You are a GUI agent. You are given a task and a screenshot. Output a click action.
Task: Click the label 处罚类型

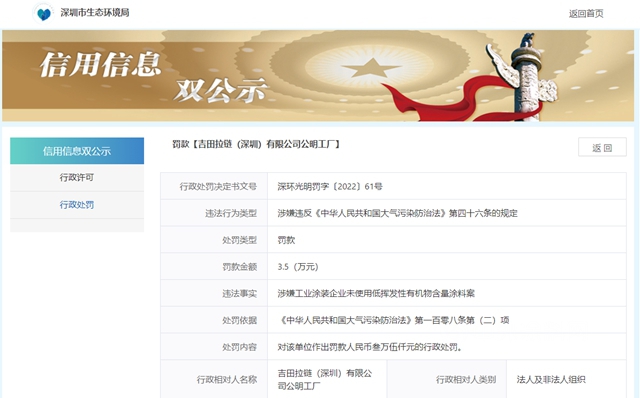point(240,240)
